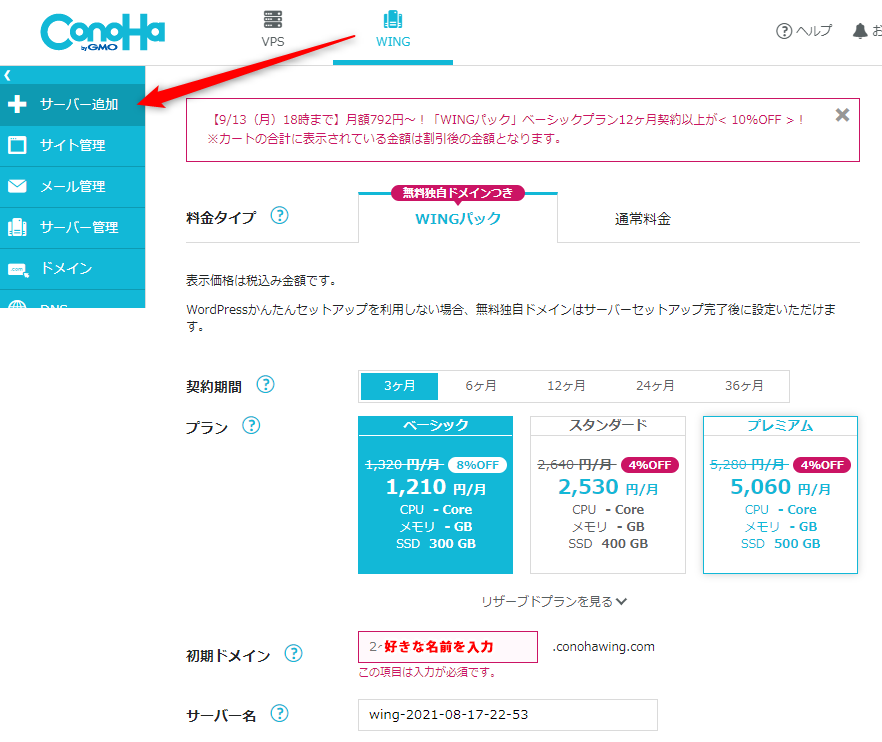Click the 初期ドメイン input field
This screenshot has width=882, height=742.
pyautogui.click(x=447, y=647)
